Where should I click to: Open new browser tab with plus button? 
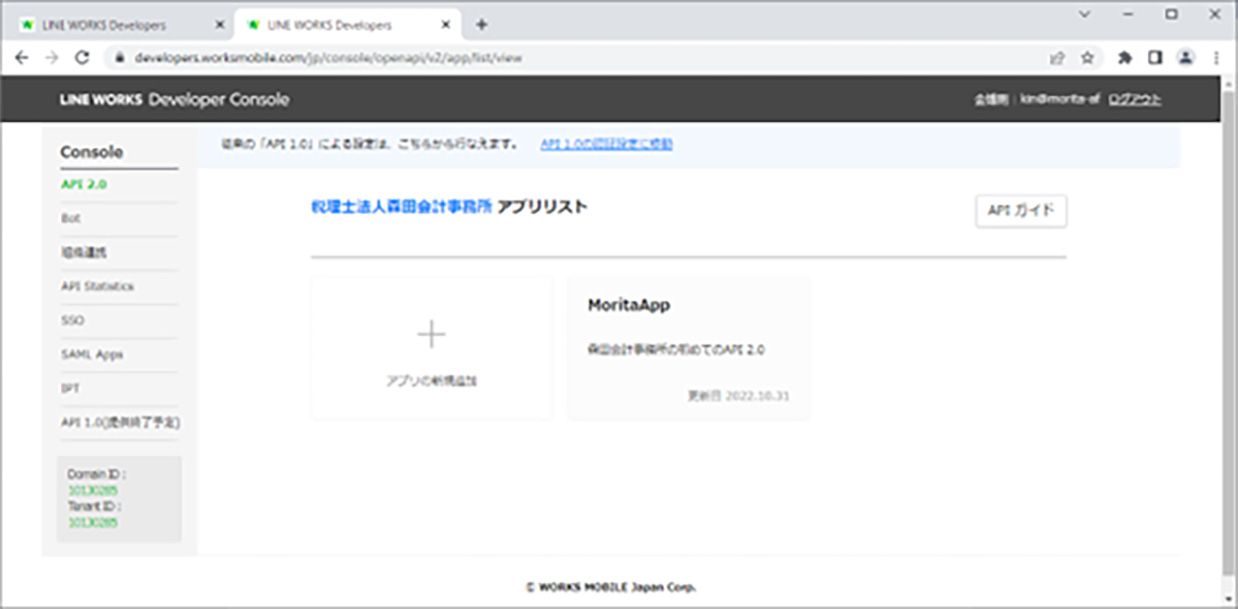(x=481, y=24)
